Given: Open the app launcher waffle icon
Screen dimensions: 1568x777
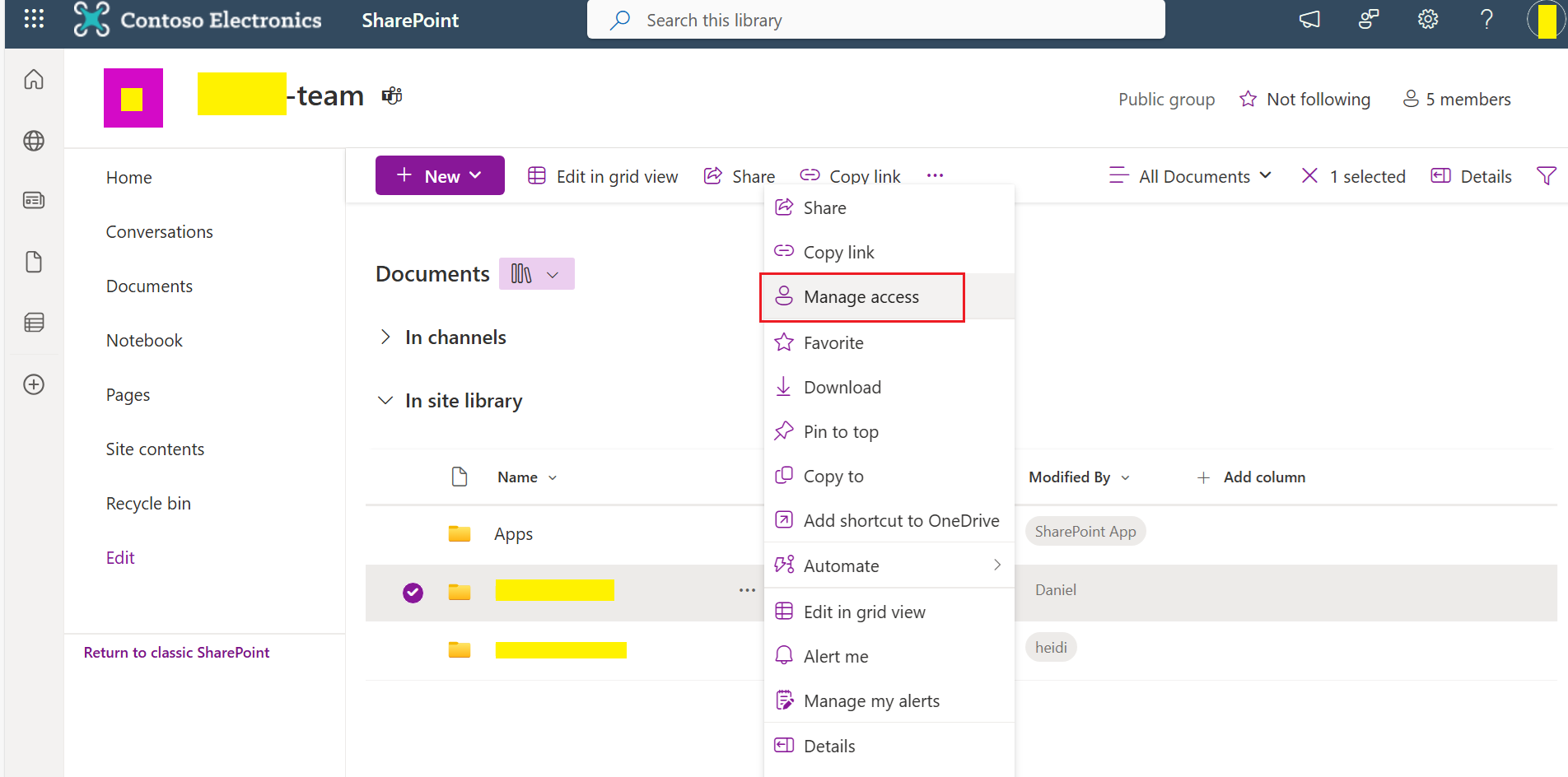Looking at the screenshot, I should tap(34, 19).
